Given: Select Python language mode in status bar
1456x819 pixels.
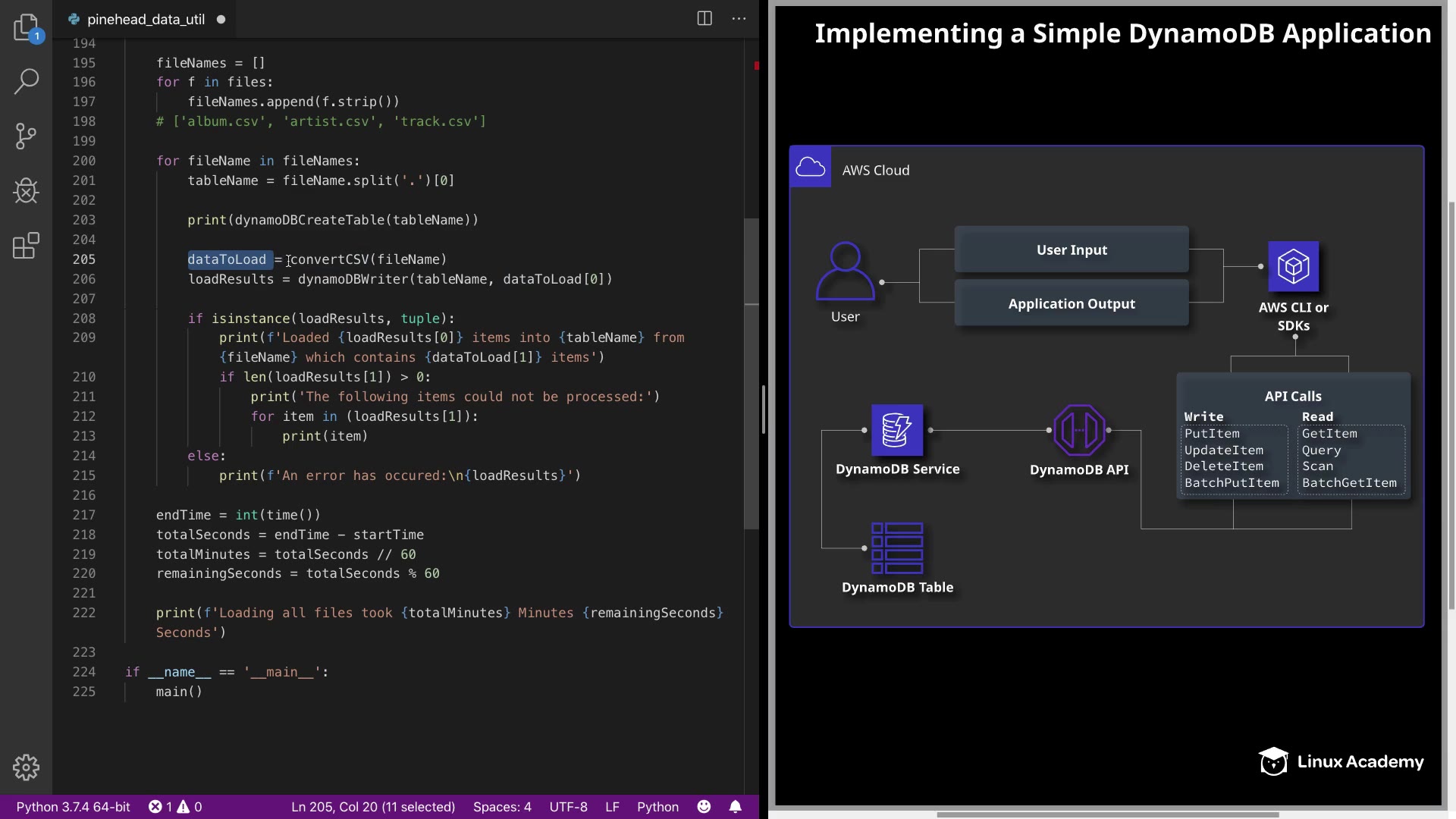Looking at the screenshot, I should pos(657,807).
